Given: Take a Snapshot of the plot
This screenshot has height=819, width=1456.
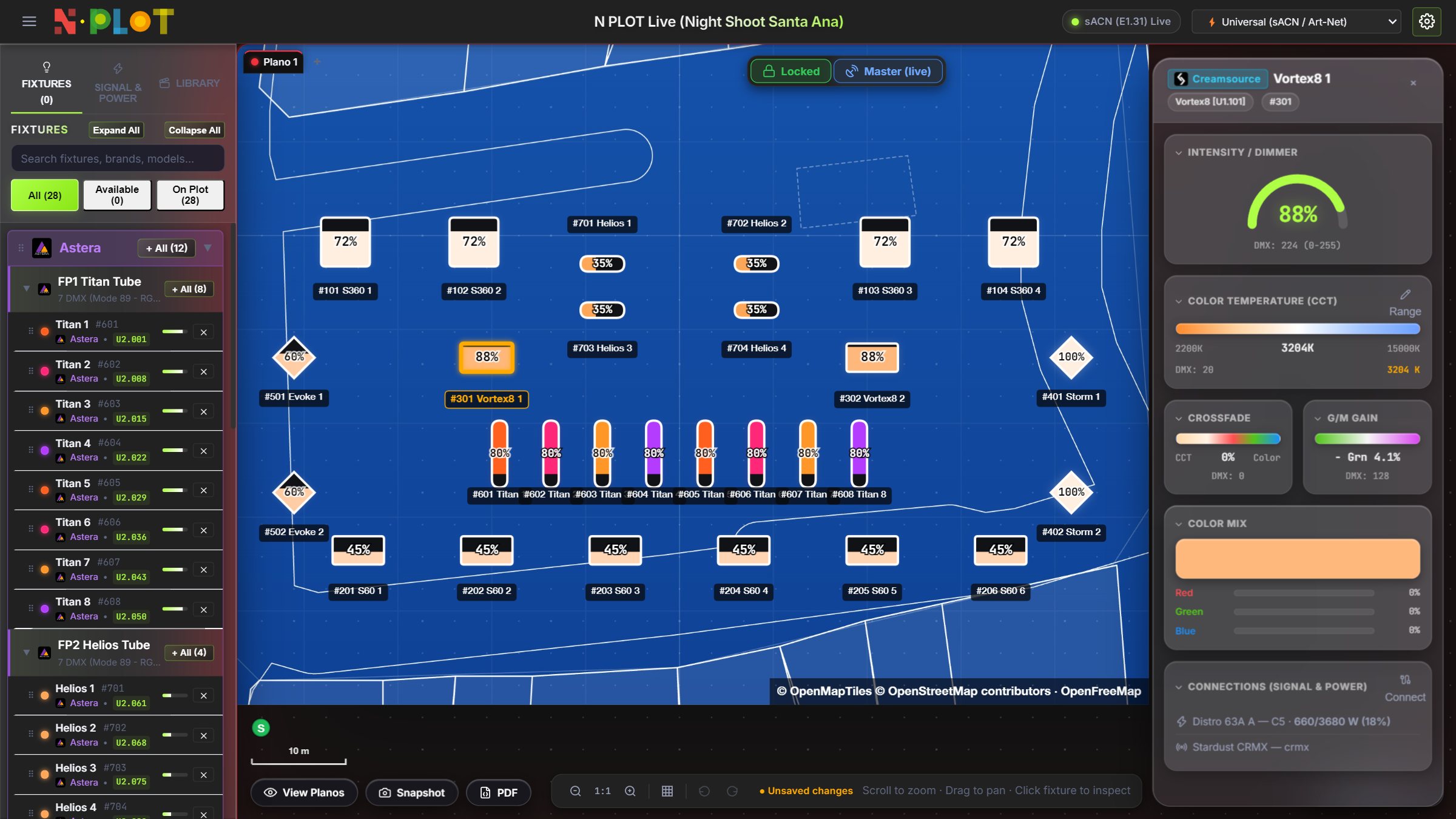Looking at the screenshot, I should pos(412,793).
